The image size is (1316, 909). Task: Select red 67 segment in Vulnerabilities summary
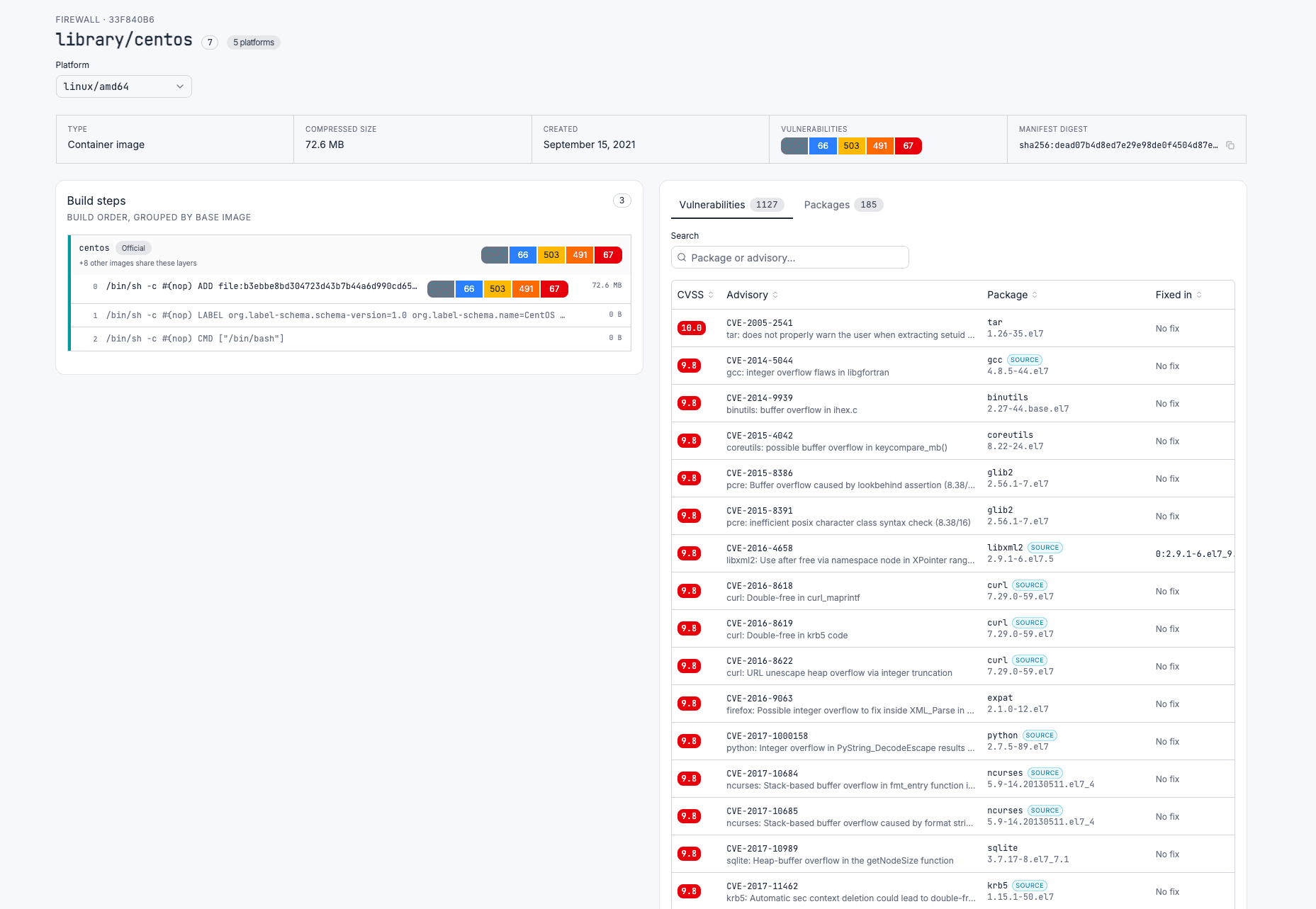[x=909, y=146]
